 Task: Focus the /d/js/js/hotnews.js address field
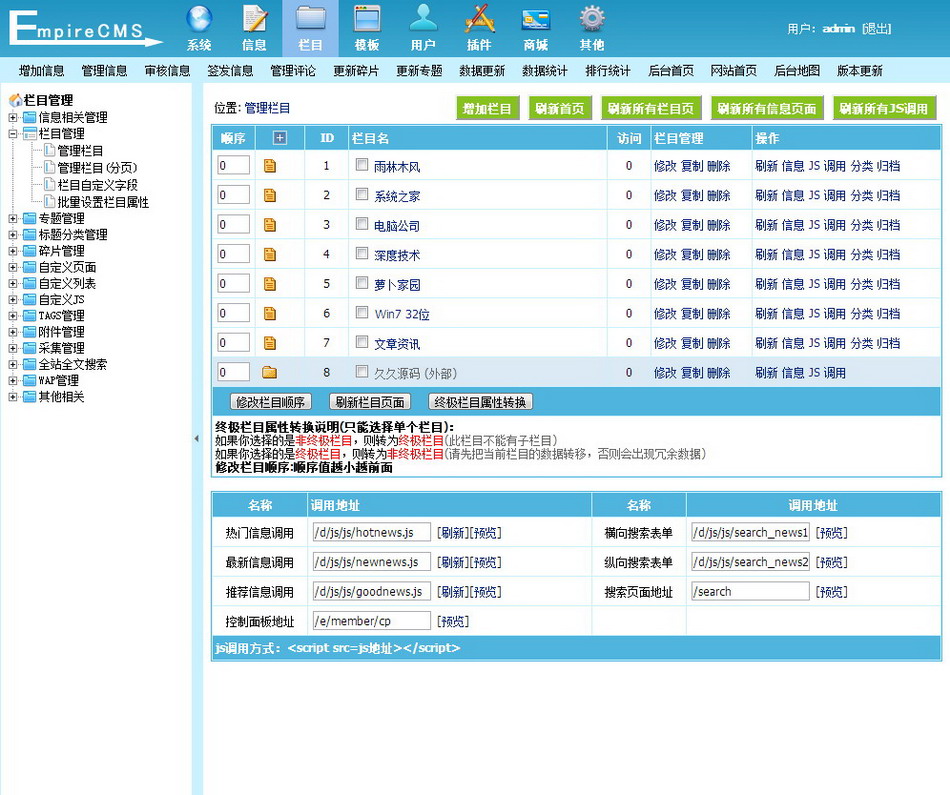click(x=371, y=533)
